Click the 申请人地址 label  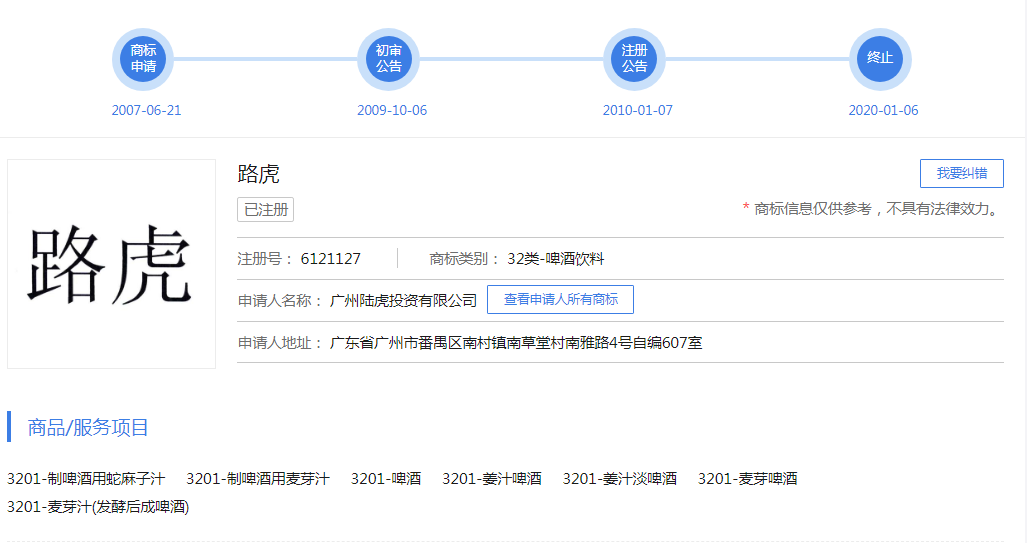pos(280,343)
